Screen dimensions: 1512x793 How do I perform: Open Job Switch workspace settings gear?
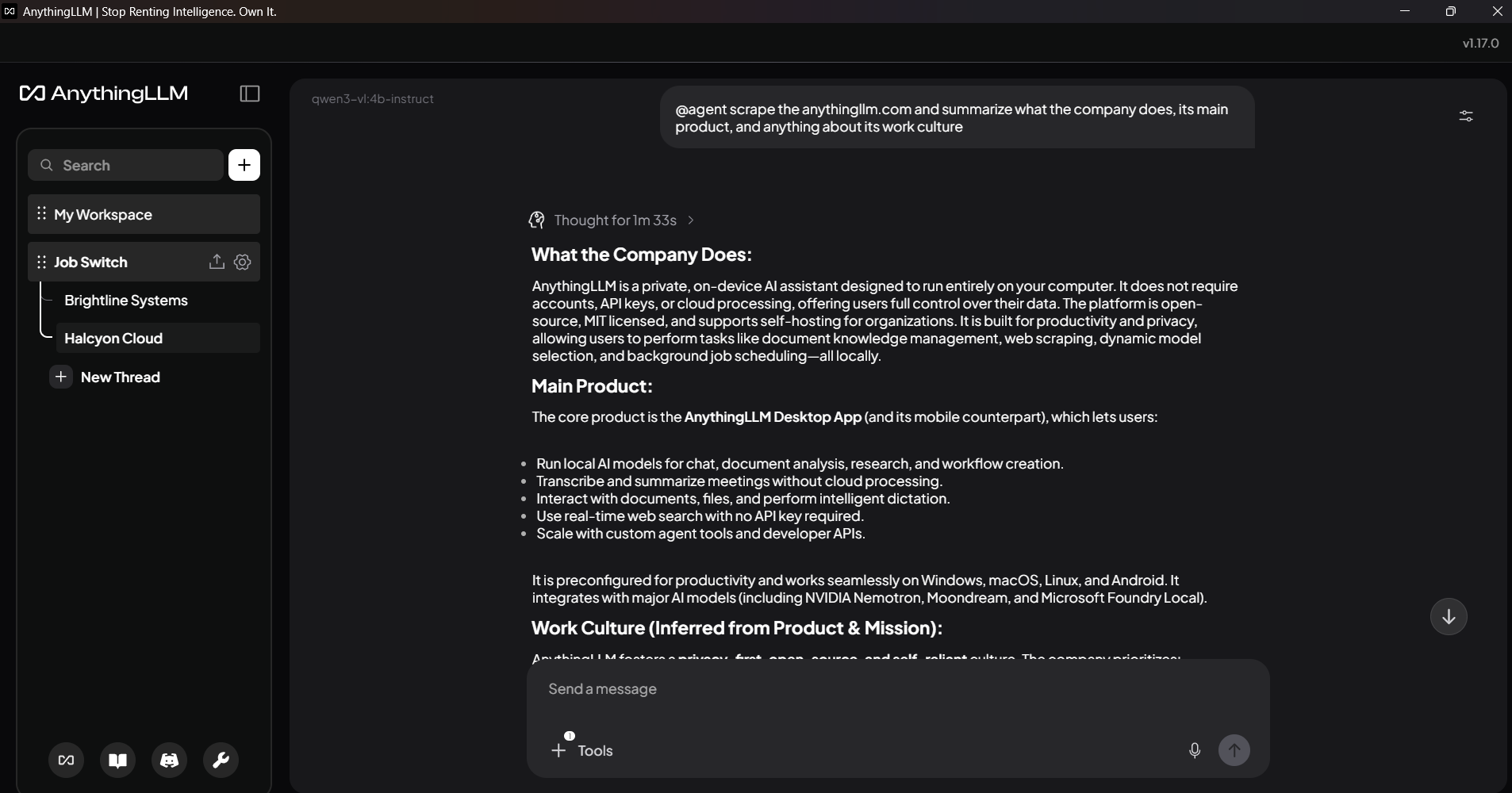(243, 262)
